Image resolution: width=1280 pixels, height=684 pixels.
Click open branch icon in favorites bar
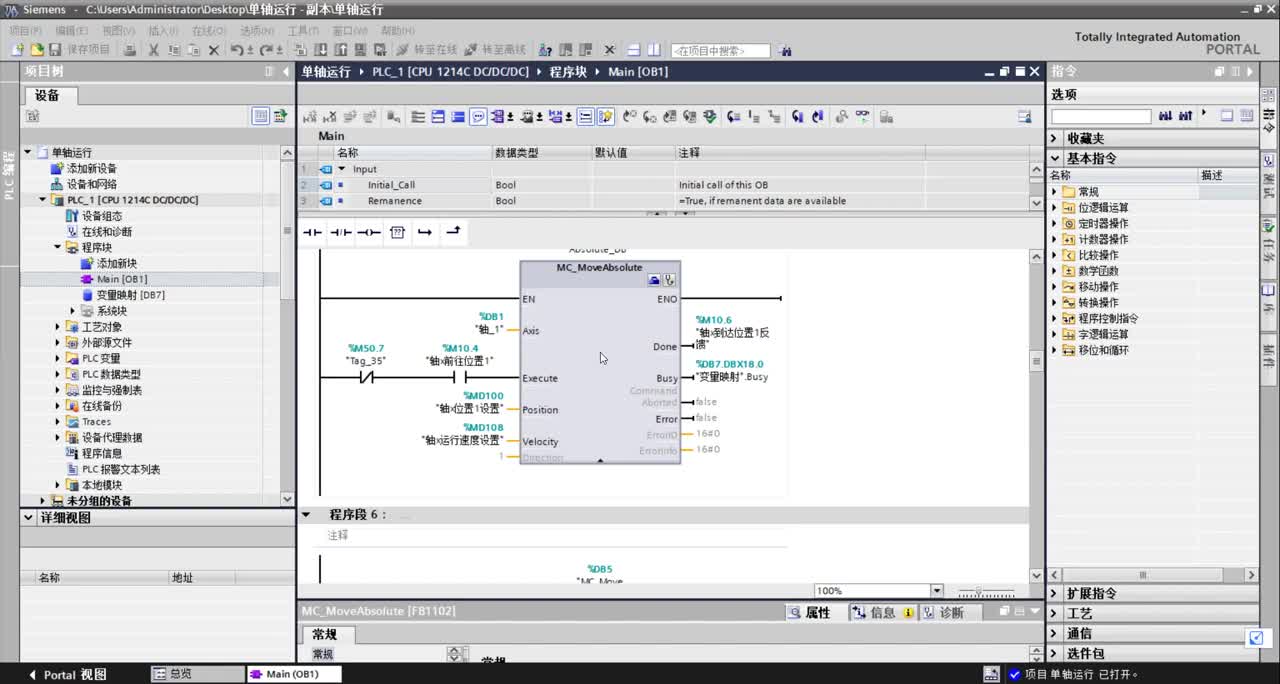425,232
